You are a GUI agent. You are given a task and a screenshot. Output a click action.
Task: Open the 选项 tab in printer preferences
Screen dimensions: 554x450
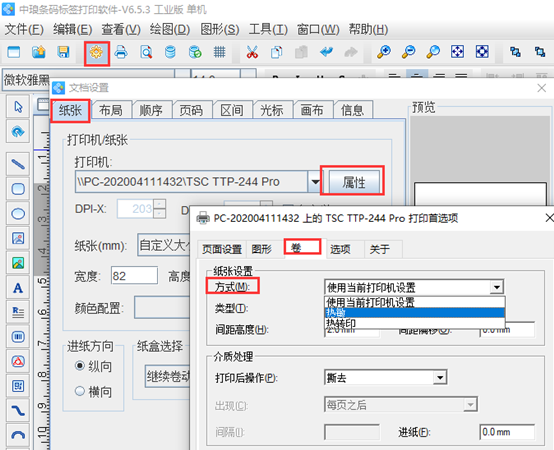[x=340, y=249]
